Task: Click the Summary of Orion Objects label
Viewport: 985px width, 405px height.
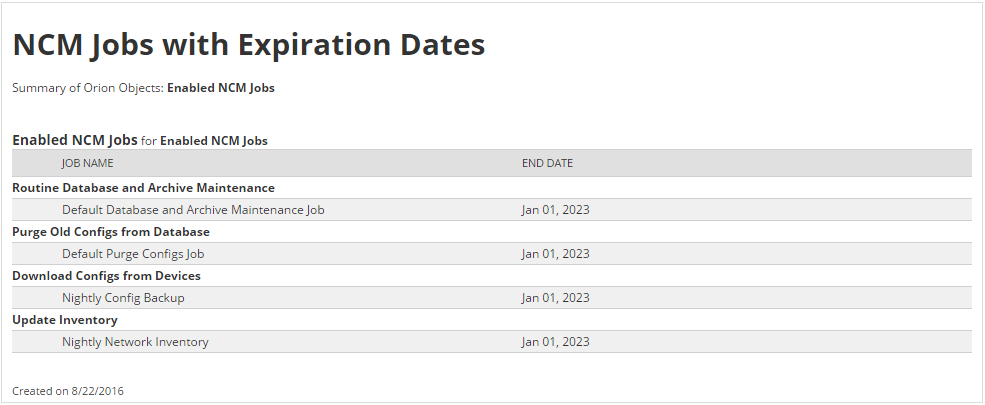Action: pos(88,88)
